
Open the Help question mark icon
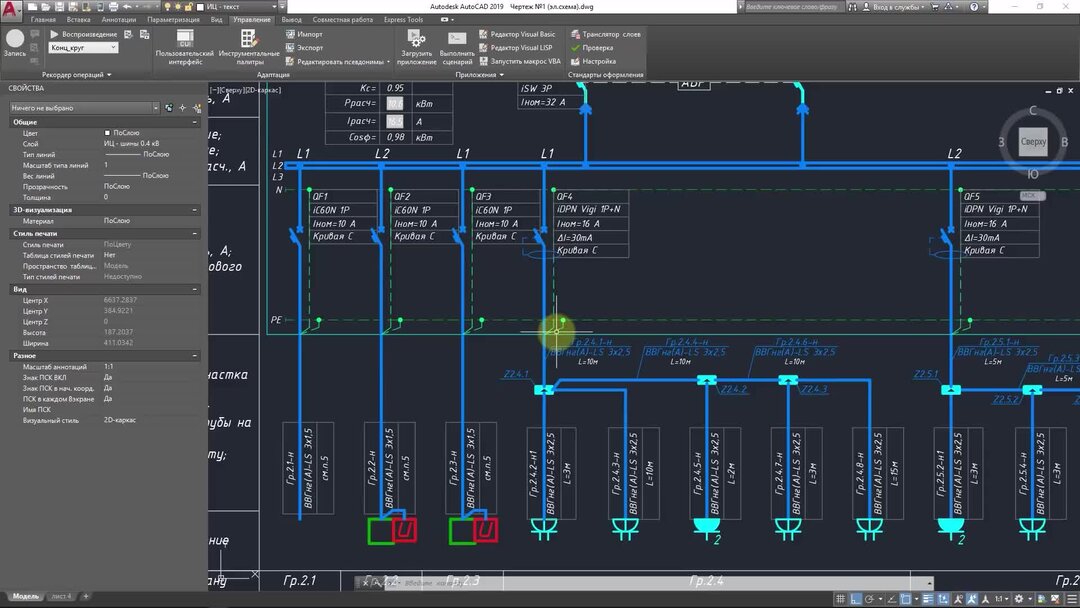coord(974,7)
